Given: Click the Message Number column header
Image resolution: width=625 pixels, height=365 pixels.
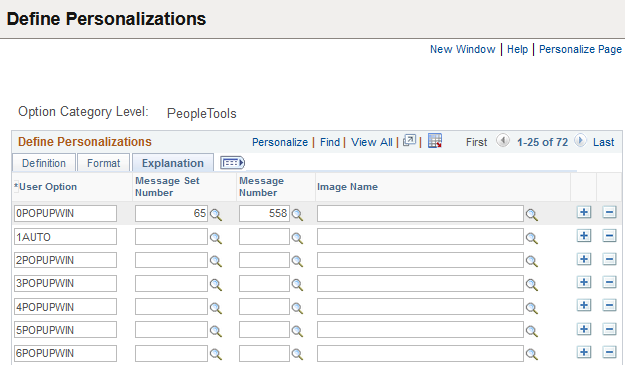Looking at the screenshot, I should pos(261,186).
